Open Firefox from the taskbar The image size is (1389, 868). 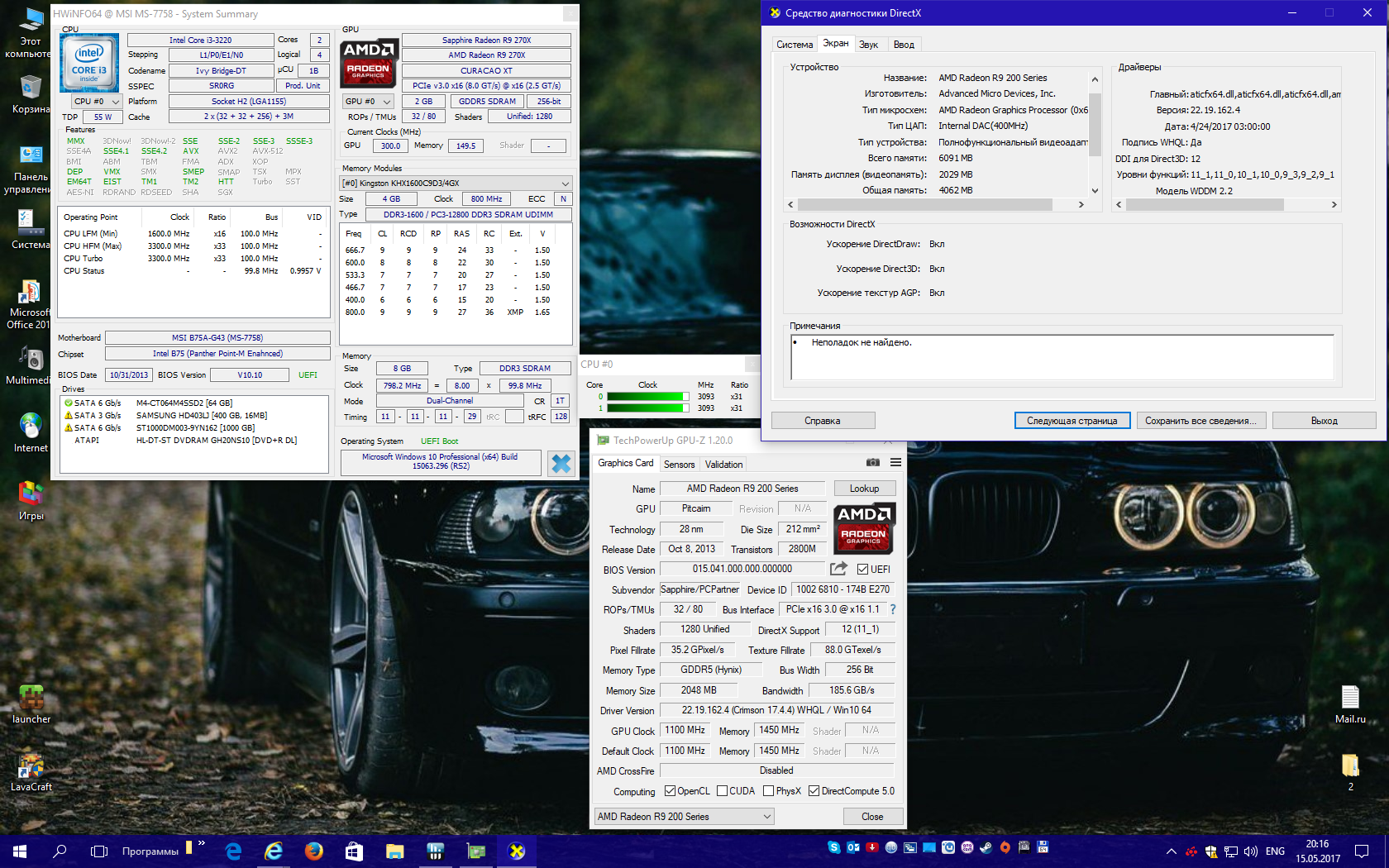(x=313, y=851)
